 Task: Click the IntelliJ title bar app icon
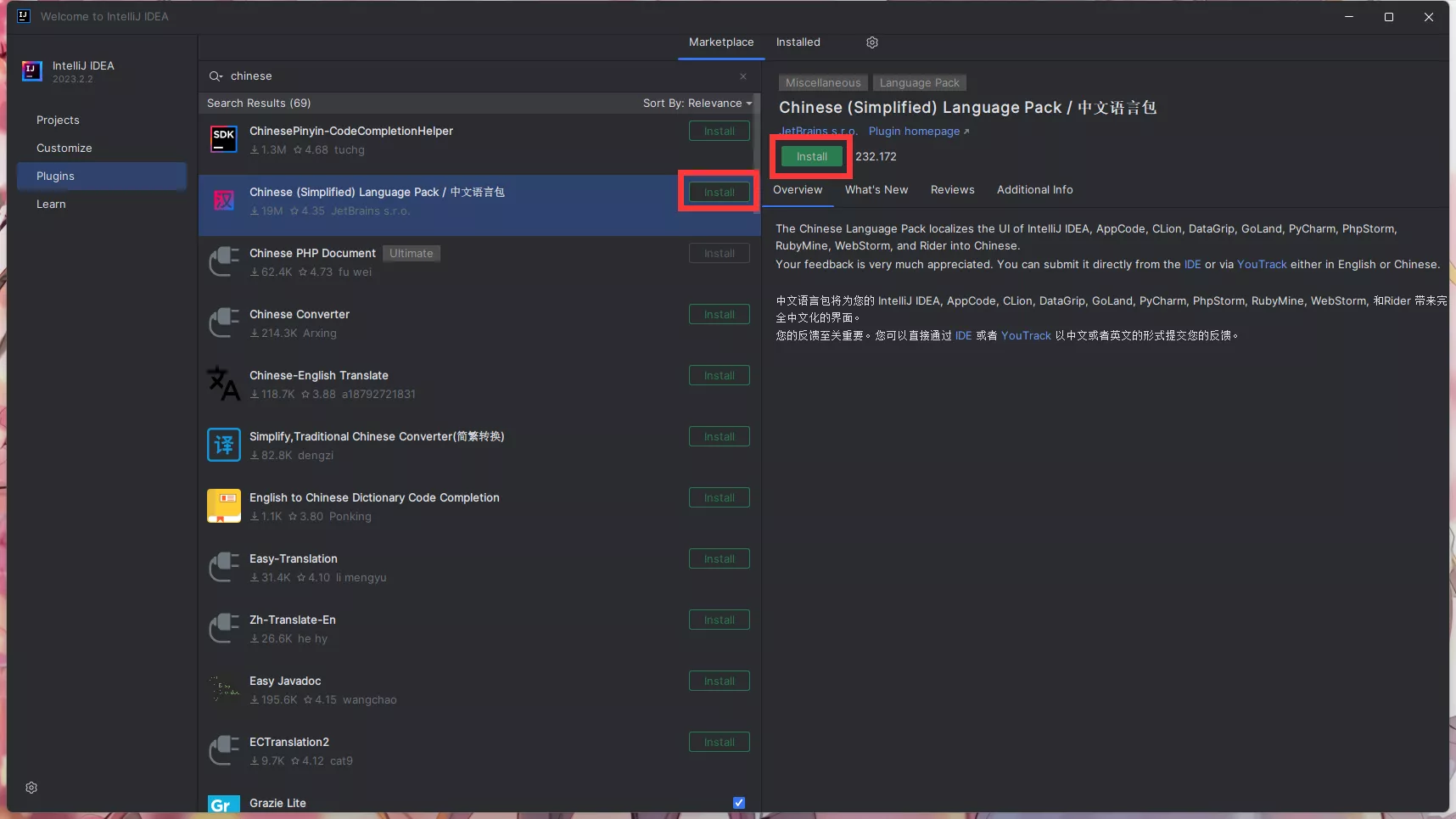[x=24, y=16]
